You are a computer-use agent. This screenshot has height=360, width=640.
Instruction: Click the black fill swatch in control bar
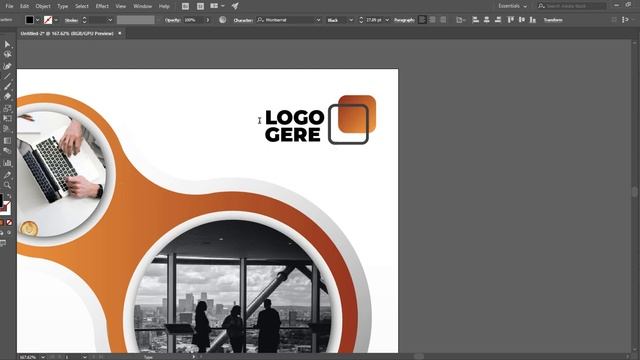(29, 20)
